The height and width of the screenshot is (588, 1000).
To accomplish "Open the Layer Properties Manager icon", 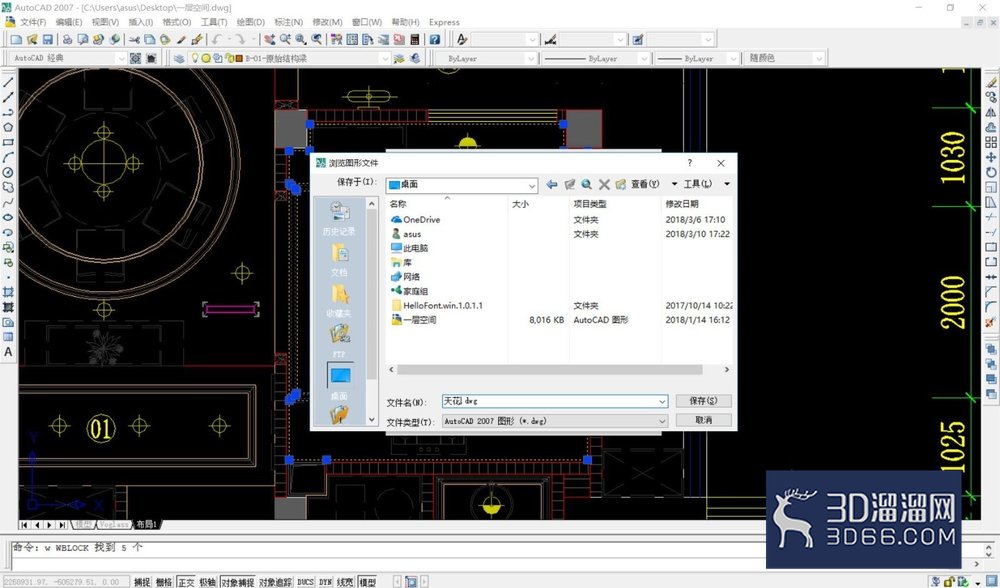I will click(179, 58).
